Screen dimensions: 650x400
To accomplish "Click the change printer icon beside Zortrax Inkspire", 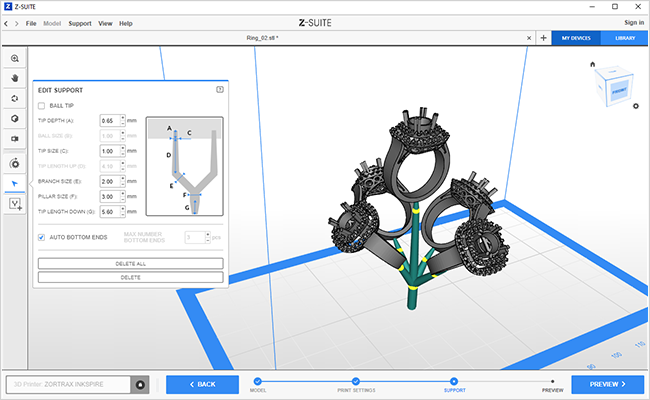I will pos(140,385).
